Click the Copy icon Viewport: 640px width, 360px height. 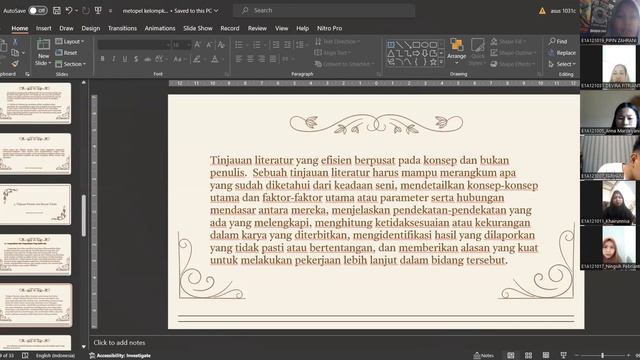point(15,53)
